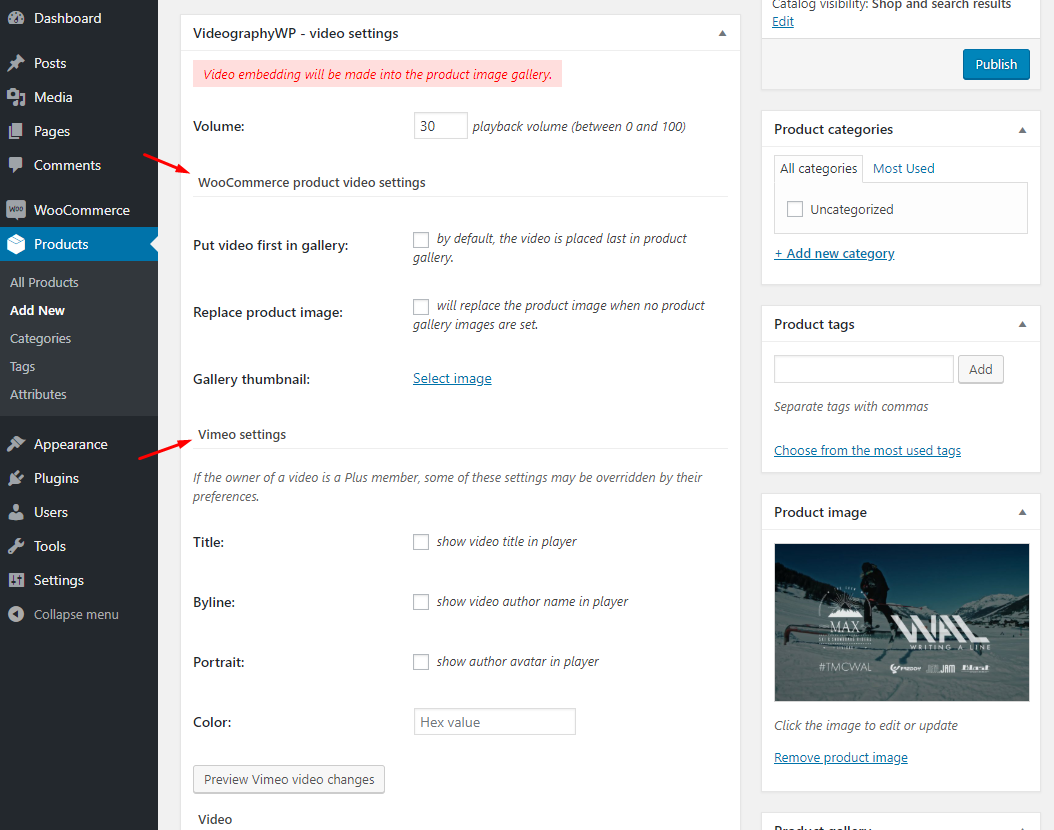Click the Users person icon
This screenshot has width=1054, height=830.
16,512
